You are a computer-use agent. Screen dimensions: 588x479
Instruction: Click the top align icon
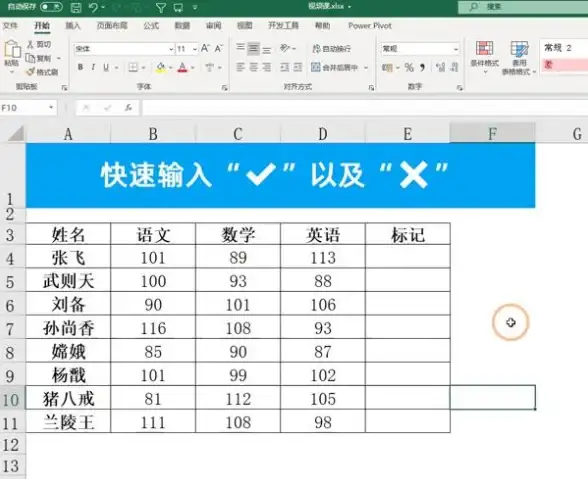click(240, 48)
